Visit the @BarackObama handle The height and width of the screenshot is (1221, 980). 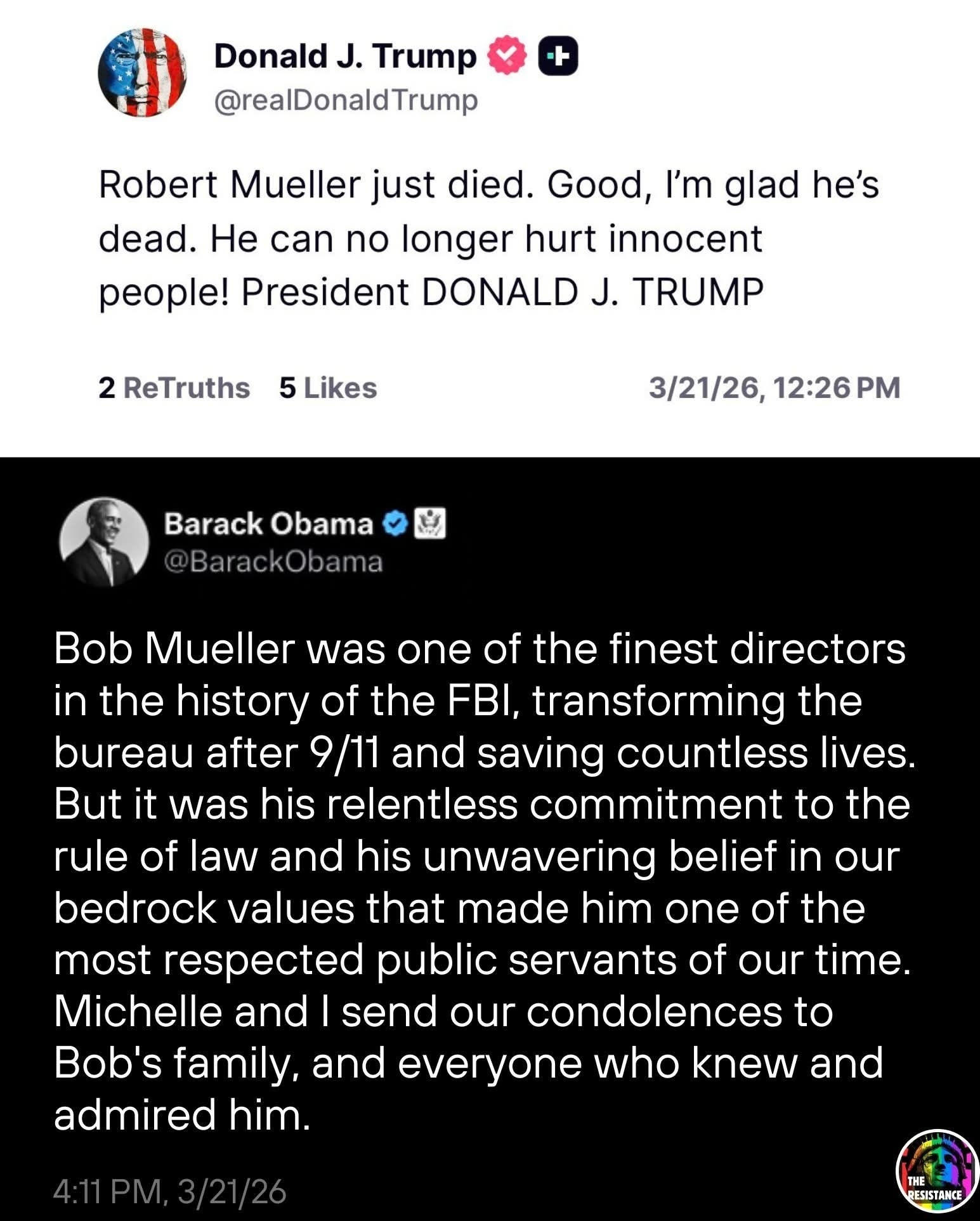tap(273, 562)
